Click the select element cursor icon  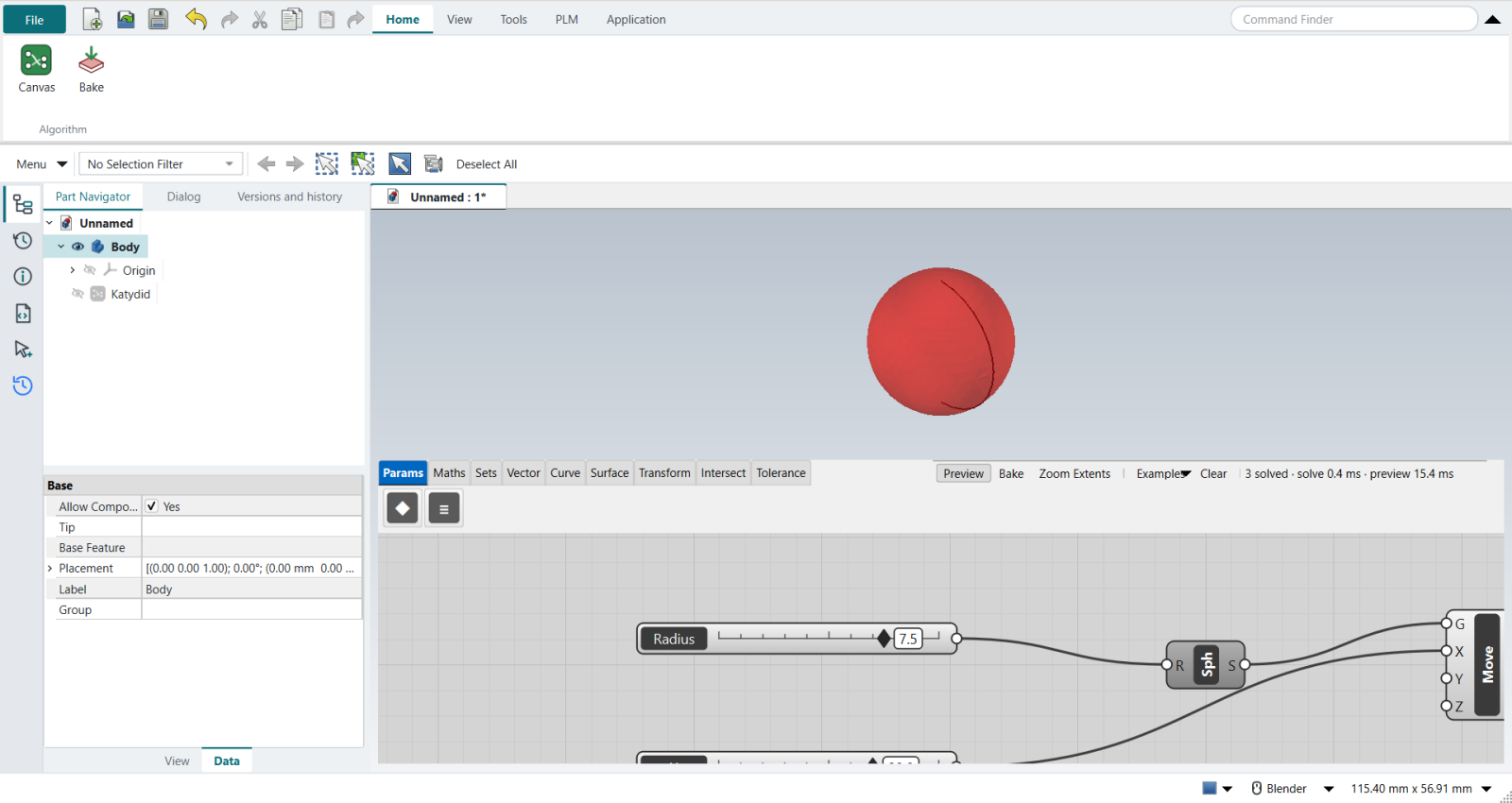click(x=400, y=163)
